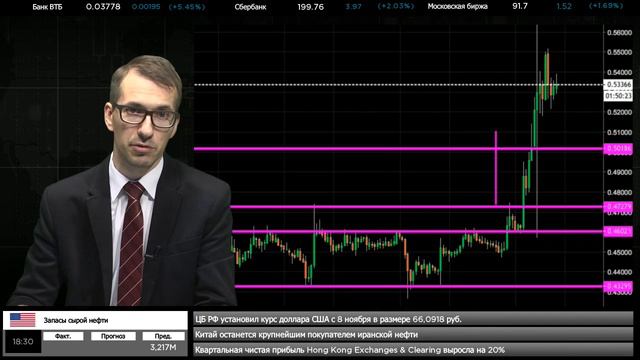Click the 0.54000 price axis label

click(619, 73)
